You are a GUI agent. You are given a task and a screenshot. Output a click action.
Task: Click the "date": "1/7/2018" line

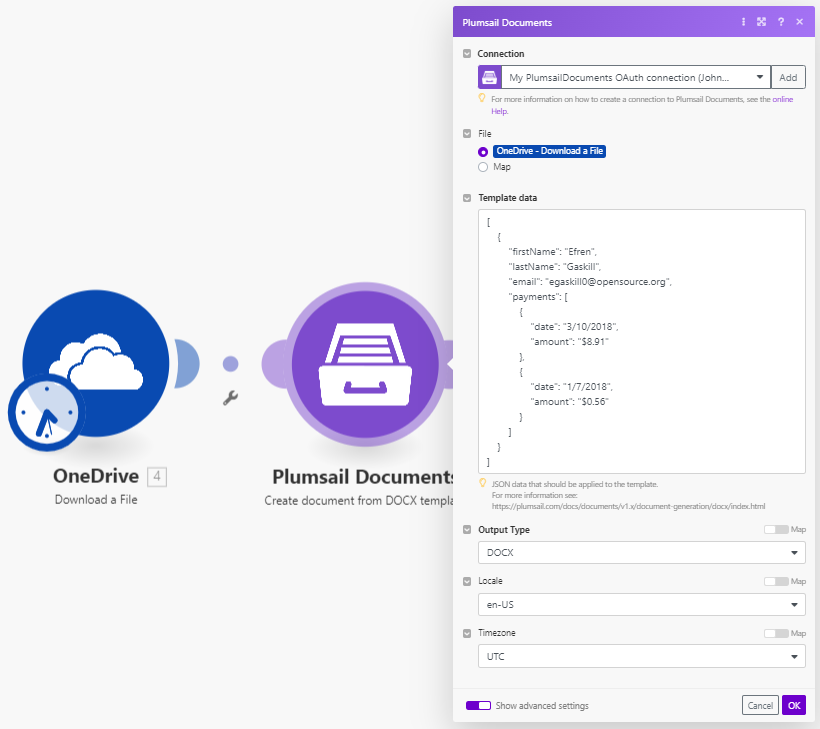click(x=571, y=387)
